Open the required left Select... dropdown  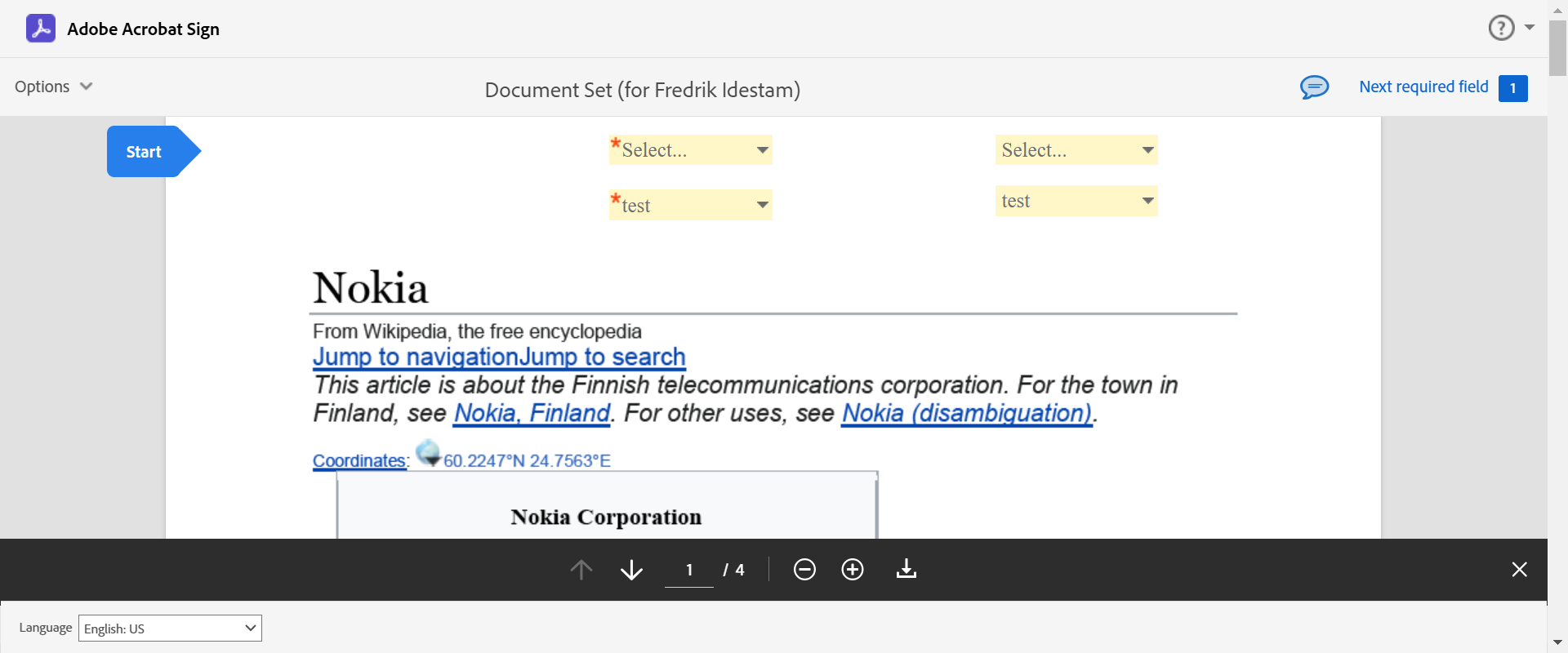[691, 150]
